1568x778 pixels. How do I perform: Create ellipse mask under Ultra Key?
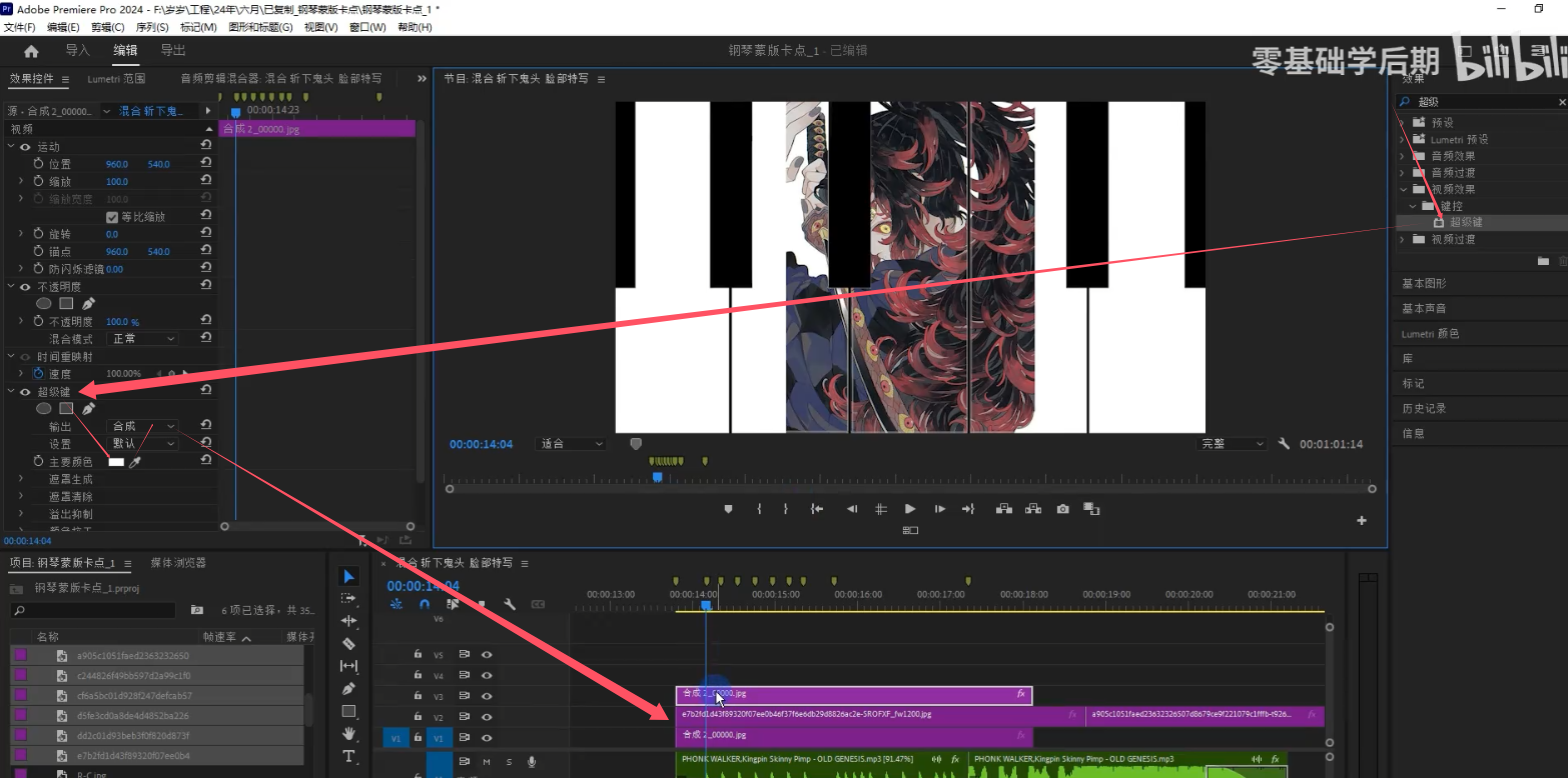pos(44,408)
